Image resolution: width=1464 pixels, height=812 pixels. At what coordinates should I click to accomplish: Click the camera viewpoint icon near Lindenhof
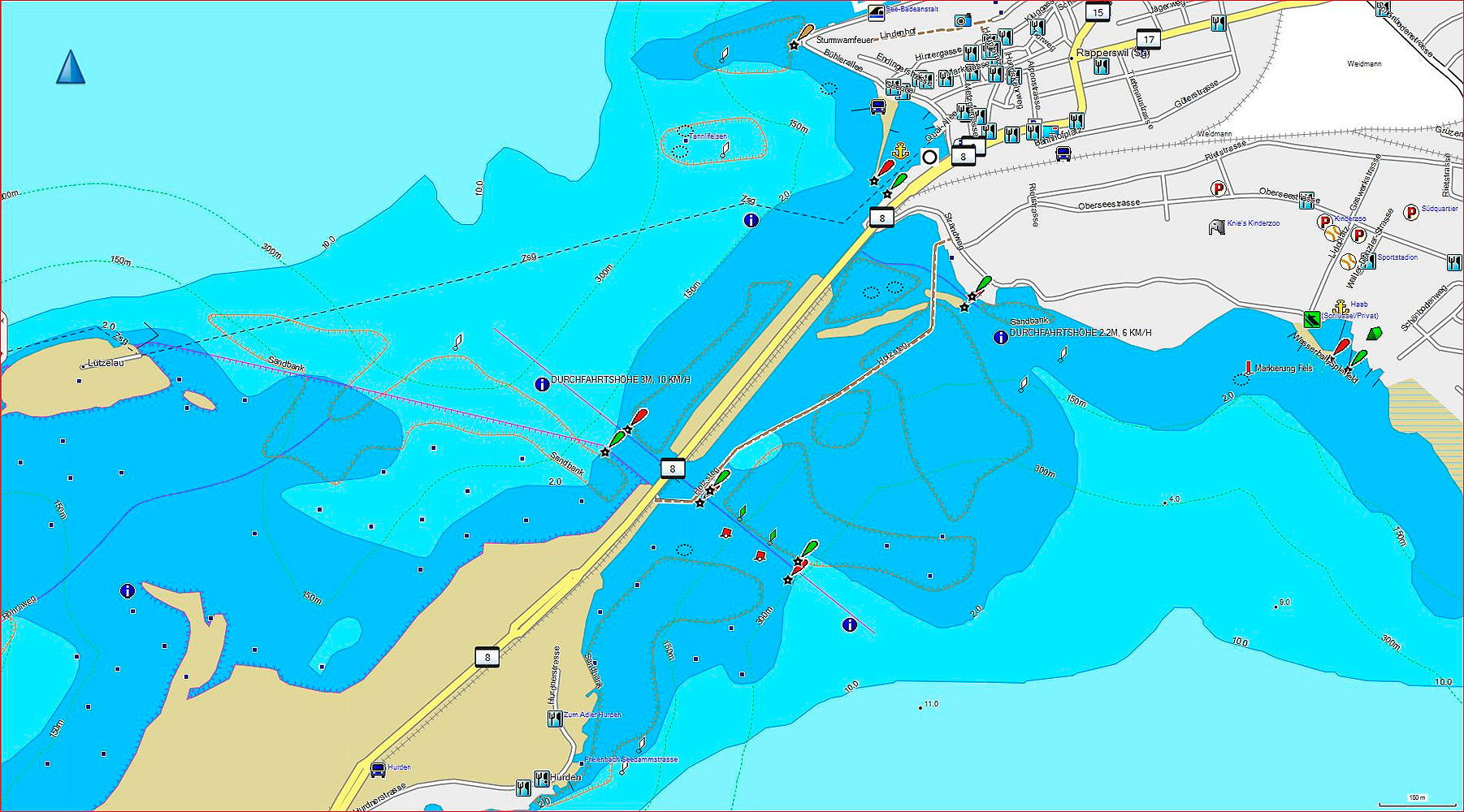pyautogui.click(x=961, y=20)
